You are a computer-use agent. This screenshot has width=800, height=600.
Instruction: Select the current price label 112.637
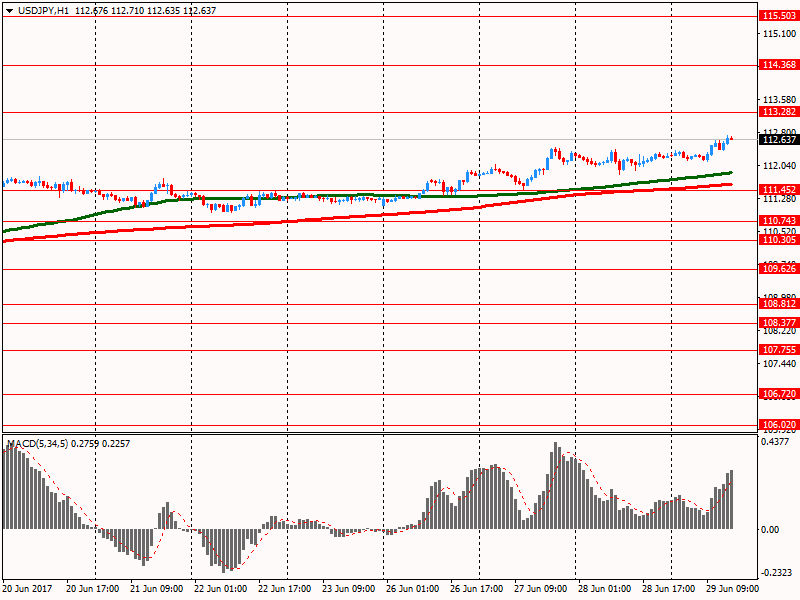coord(779,139)
